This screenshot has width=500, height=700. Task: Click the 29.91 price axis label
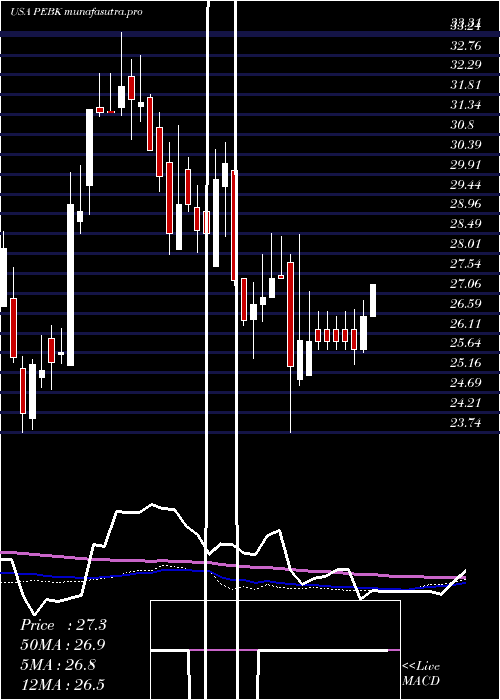click(466, 165)
